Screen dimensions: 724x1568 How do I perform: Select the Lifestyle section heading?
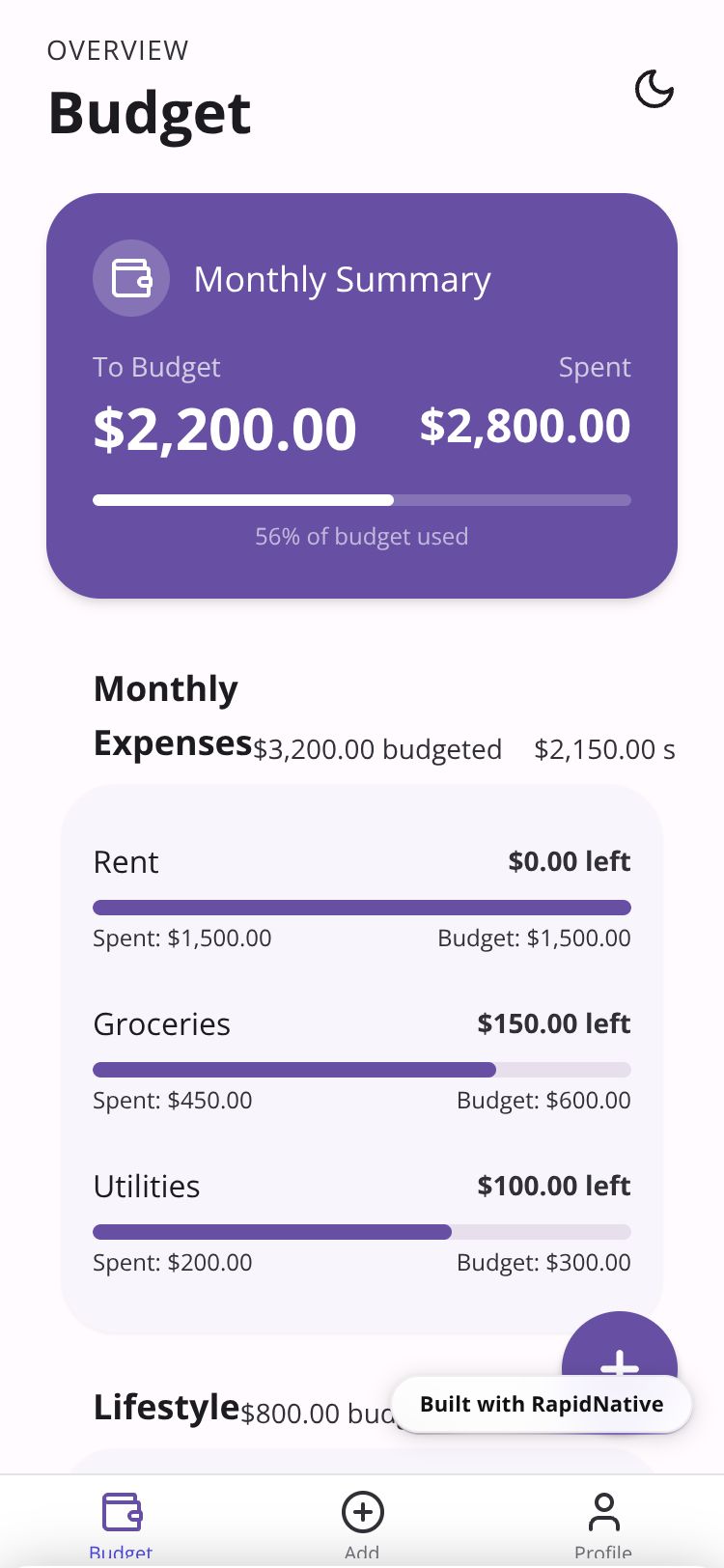(x=166, y=1407)
